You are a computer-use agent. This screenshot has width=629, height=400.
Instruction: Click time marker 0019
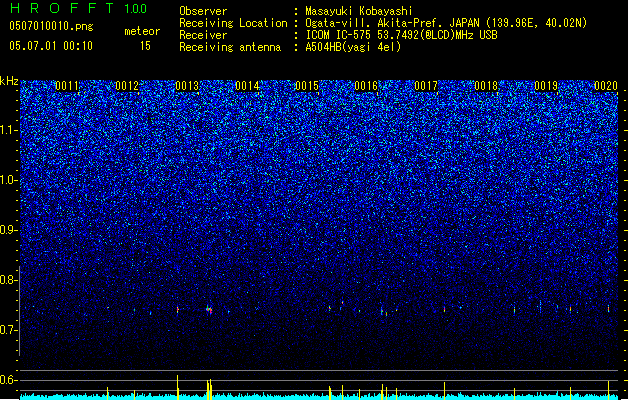pyautogui.click(x=546, y=86)
